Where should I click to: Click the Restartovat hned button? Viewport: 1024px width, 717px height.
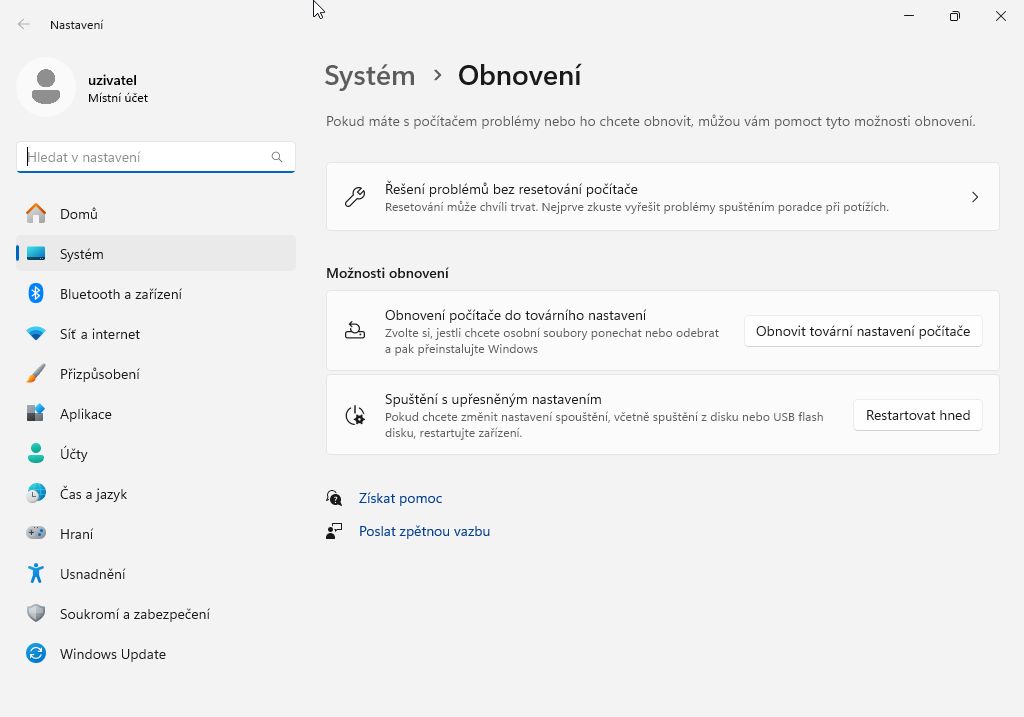point(917,415)
